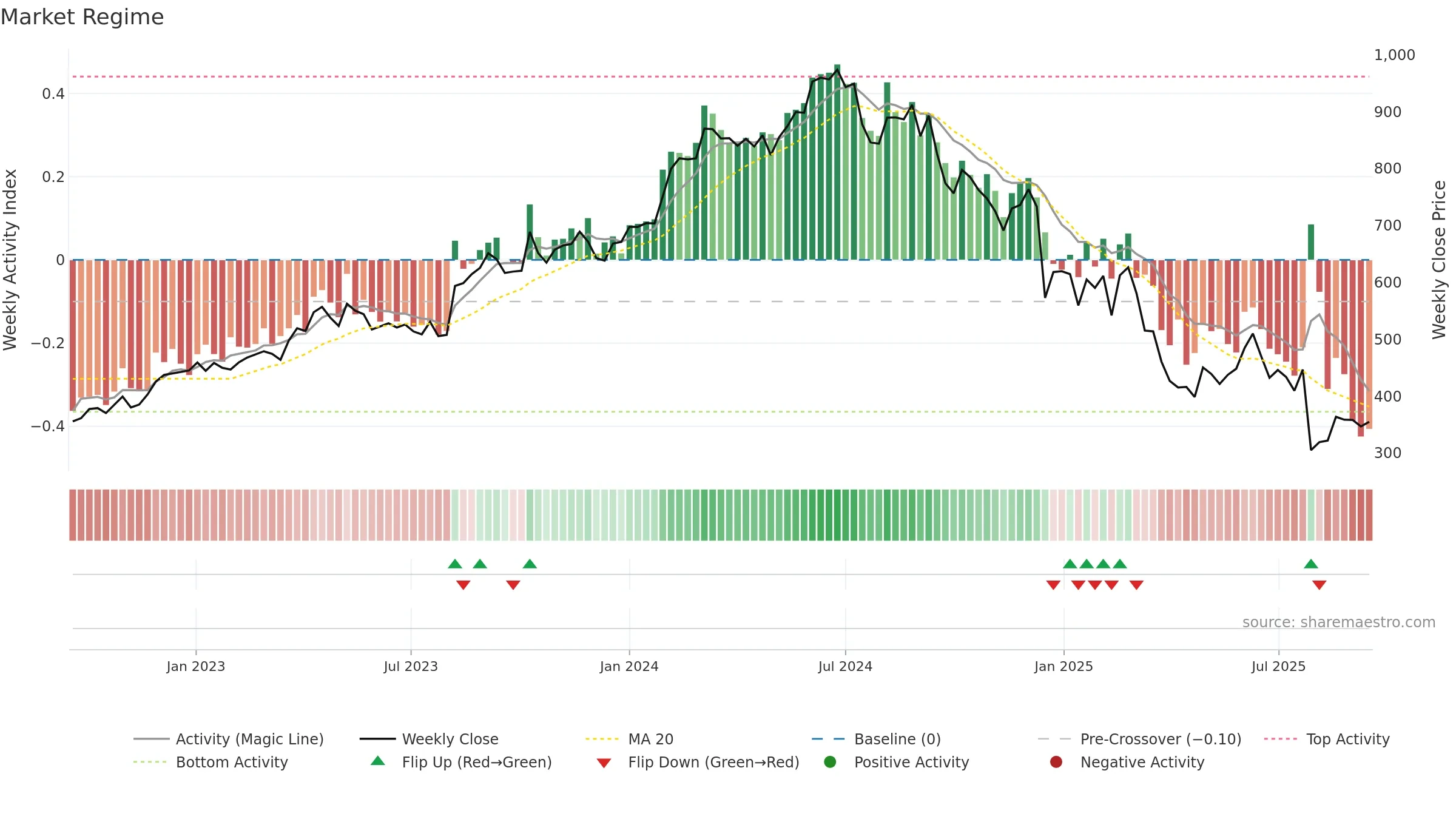Click the Jul 2025 axis label
Image resolution: width=1456 pixels, height=819 pixels.
coord(1278,666)
